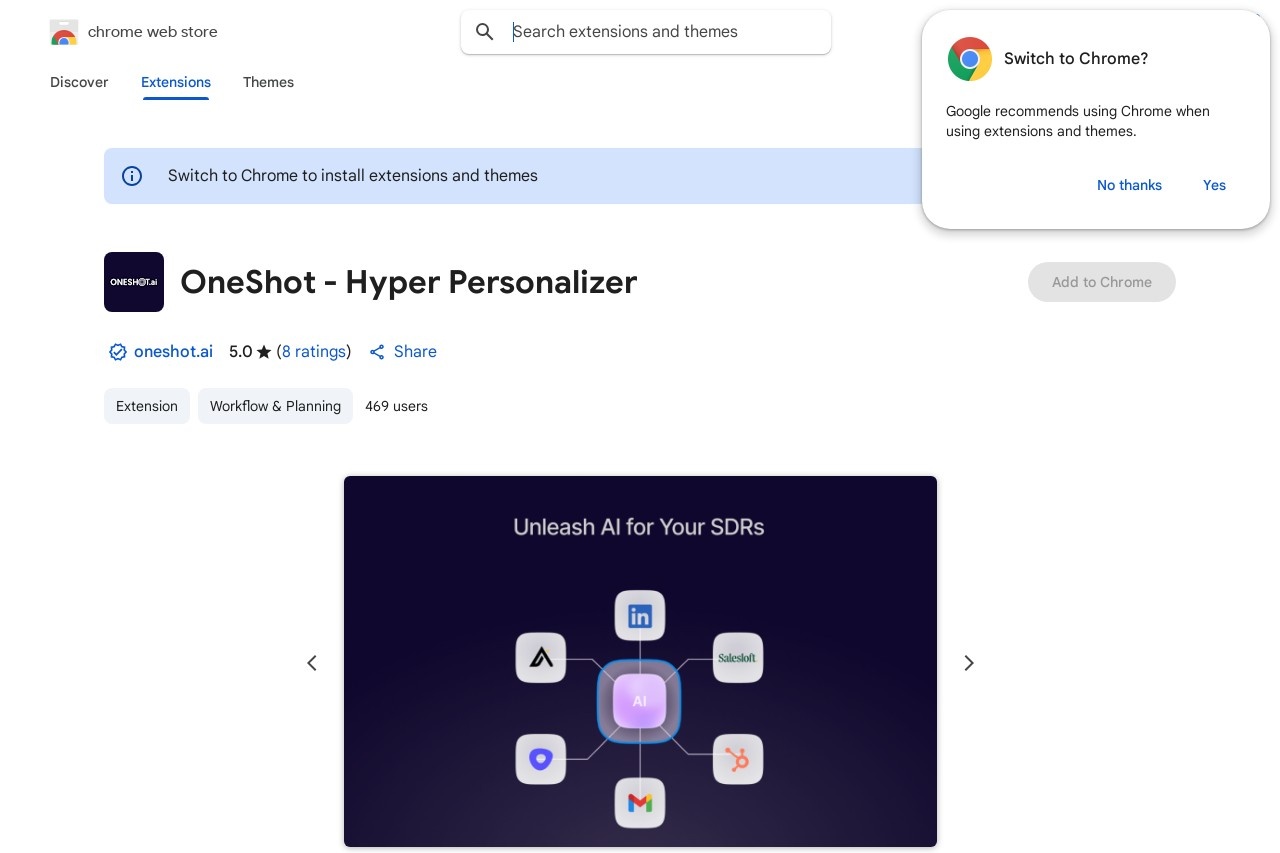
Task: Click 'Unleash AI for Your SDRs' heading
Action: (x=639, y=527)
